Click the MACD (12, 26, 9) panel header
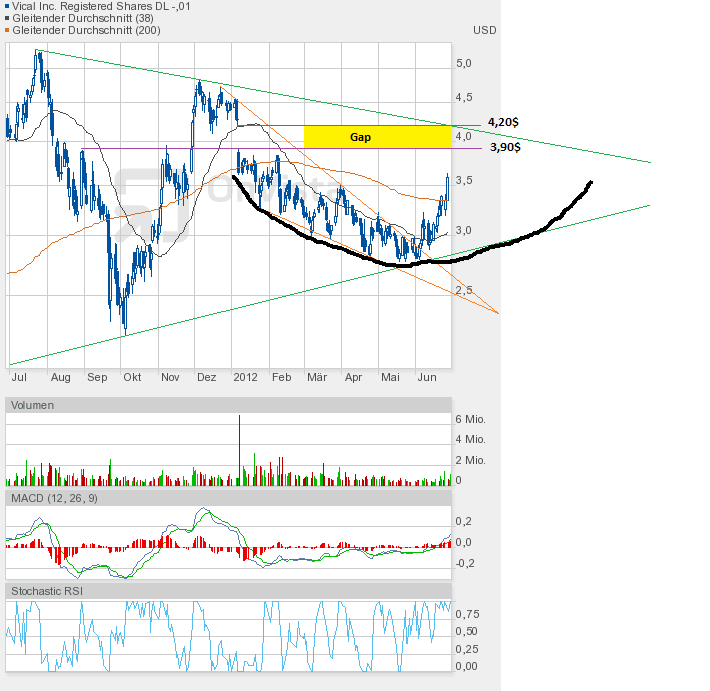 pos(229,498)
